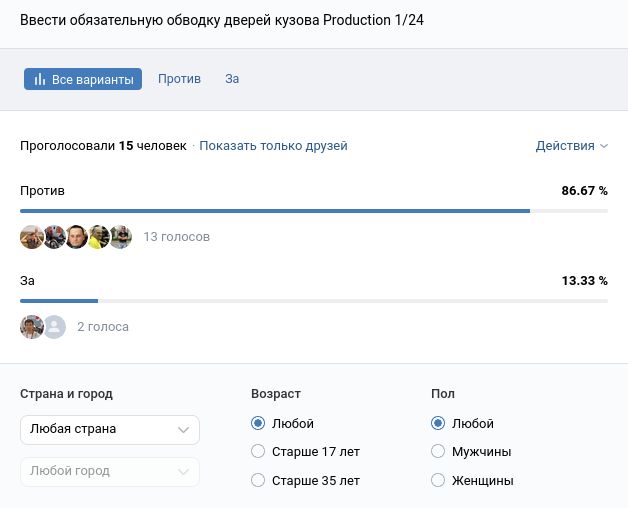Open third voter avatar in Против row
Viewport: 628px width, 508px height.
click(x=76, y=237)
